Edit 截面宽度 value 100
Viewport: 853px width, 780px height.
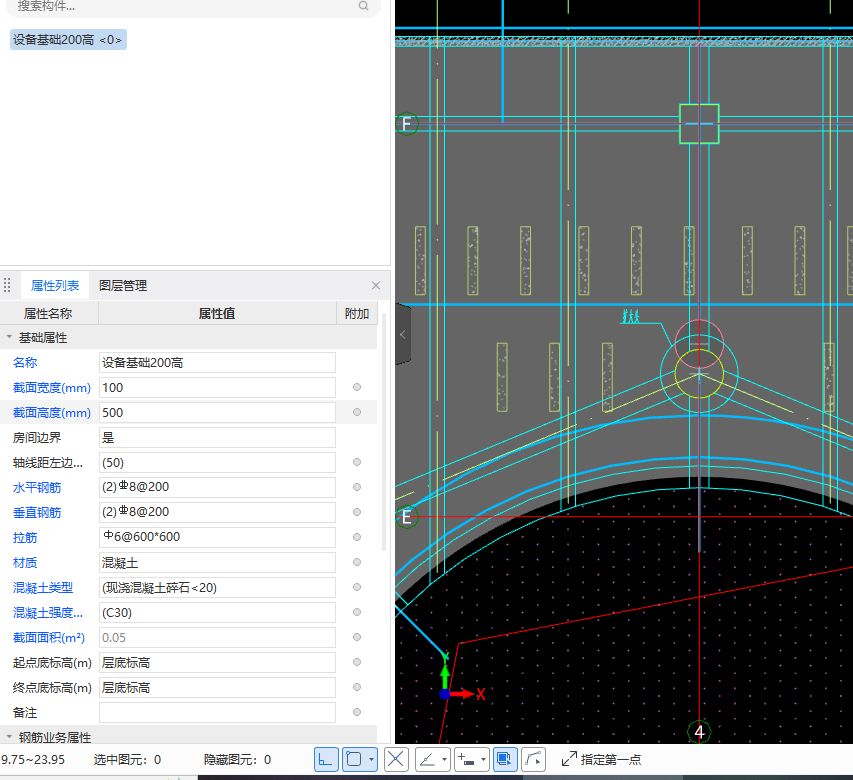pyautogui.click(x=217, y=388)
